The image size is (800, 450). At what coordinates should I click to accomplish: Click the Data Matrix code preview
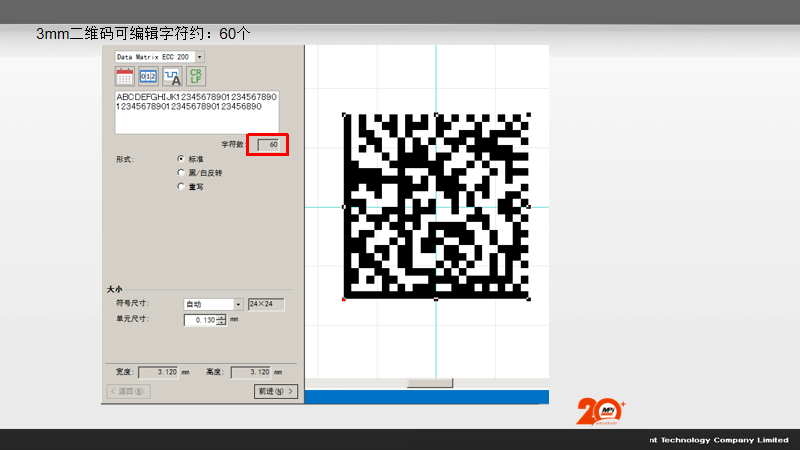point(436,205)
